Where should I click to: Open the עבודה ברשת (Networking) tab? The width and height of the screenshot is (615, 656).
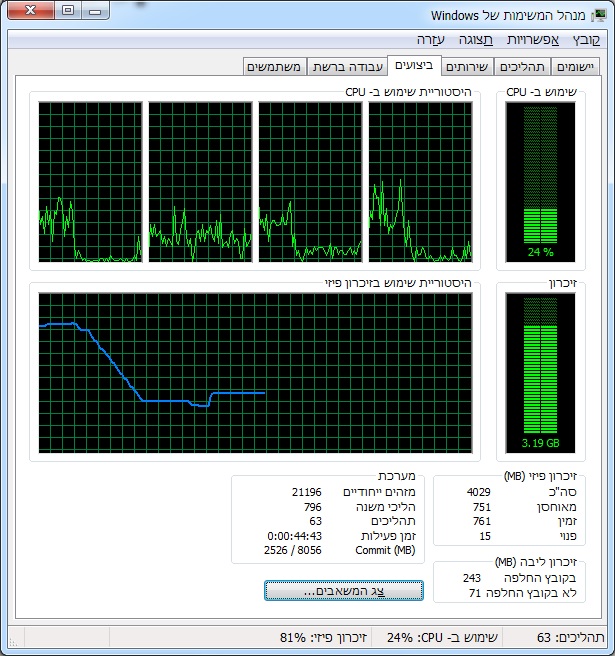click(347, 67)
